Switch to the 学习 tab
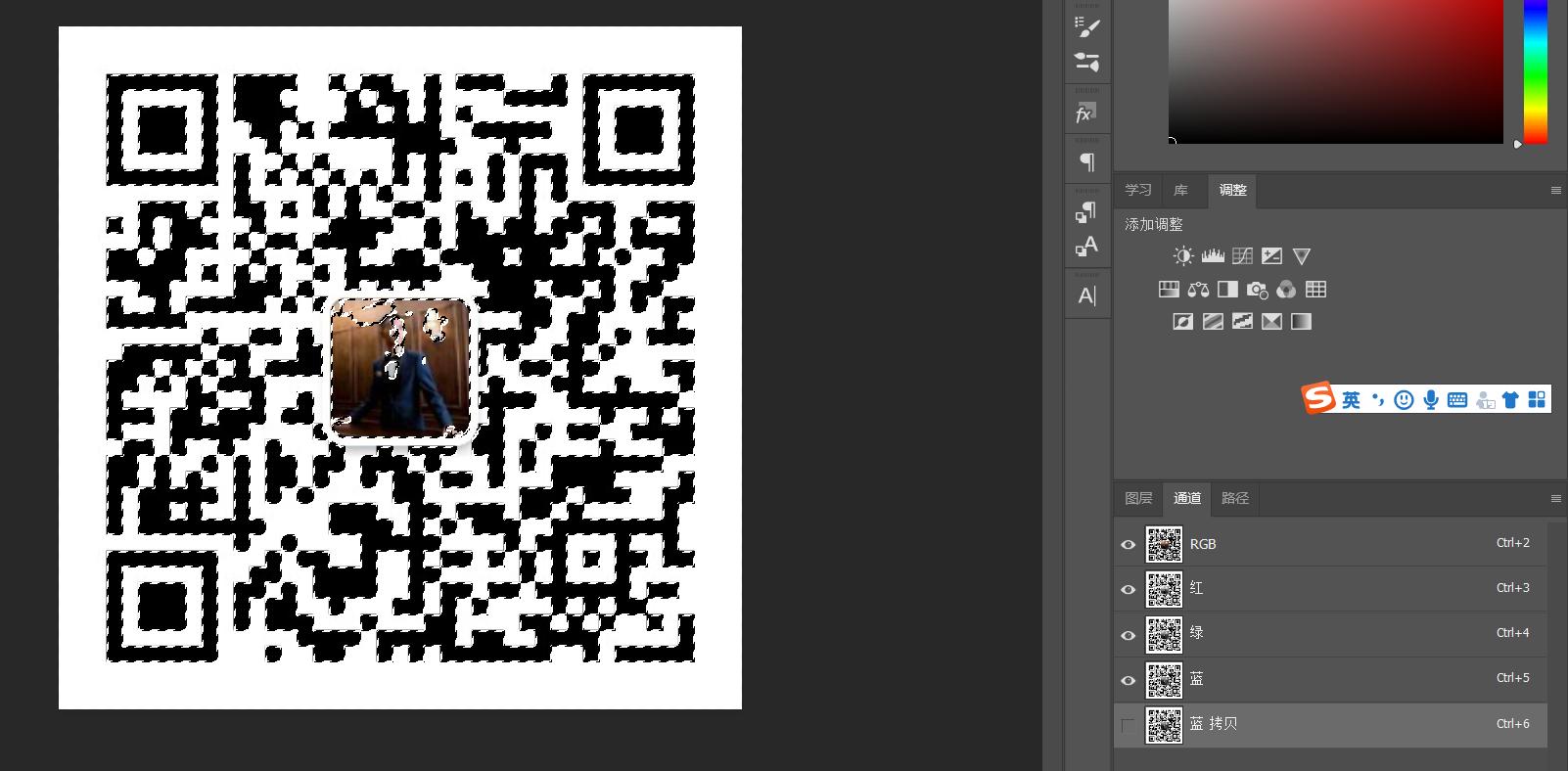The image size is (1568, 771). pyautogui.click(x=1138, y=191)
